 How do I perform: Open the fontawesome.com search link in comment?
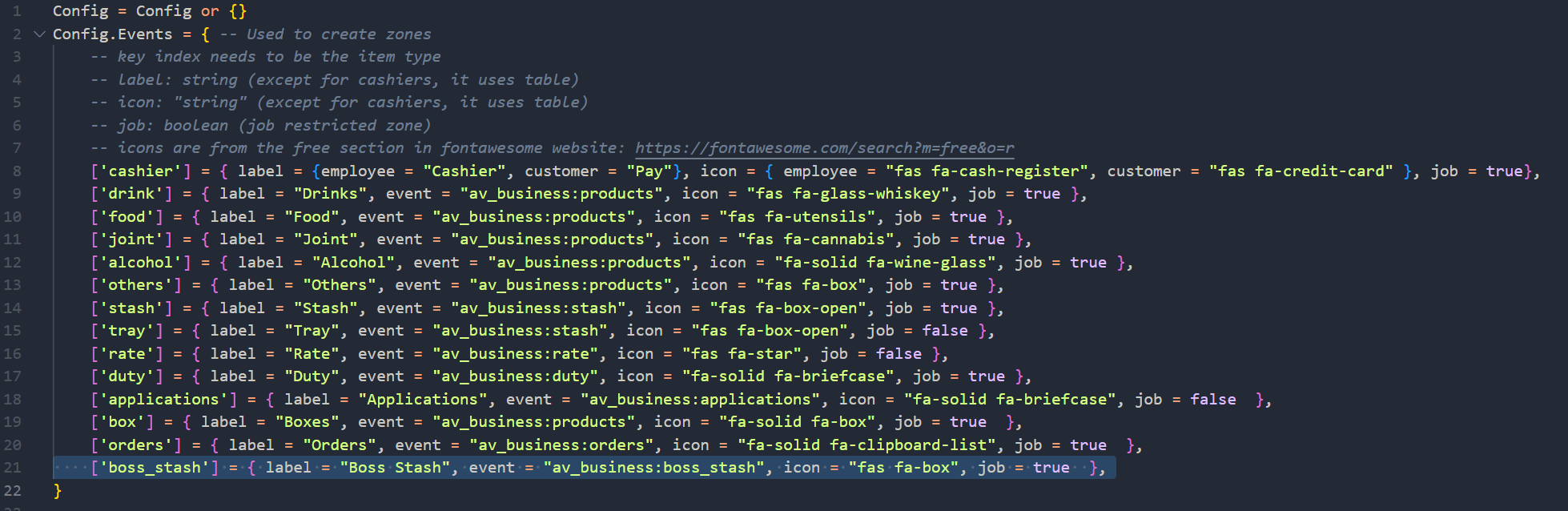pyautogui.click(x=824, y=148)
